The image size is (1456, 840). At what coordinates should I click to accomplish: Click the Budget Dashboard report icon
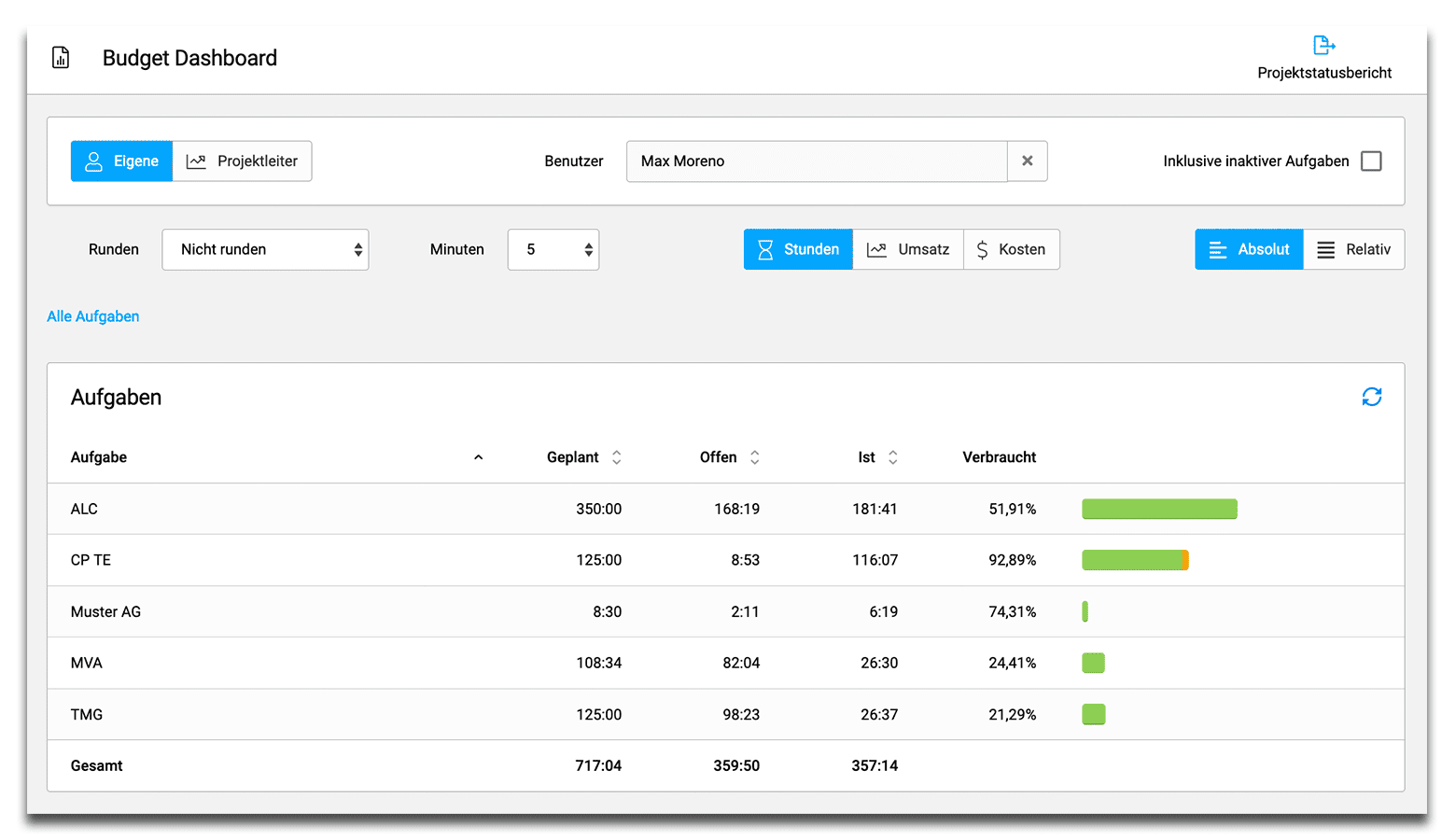click(x=61, y=58)
